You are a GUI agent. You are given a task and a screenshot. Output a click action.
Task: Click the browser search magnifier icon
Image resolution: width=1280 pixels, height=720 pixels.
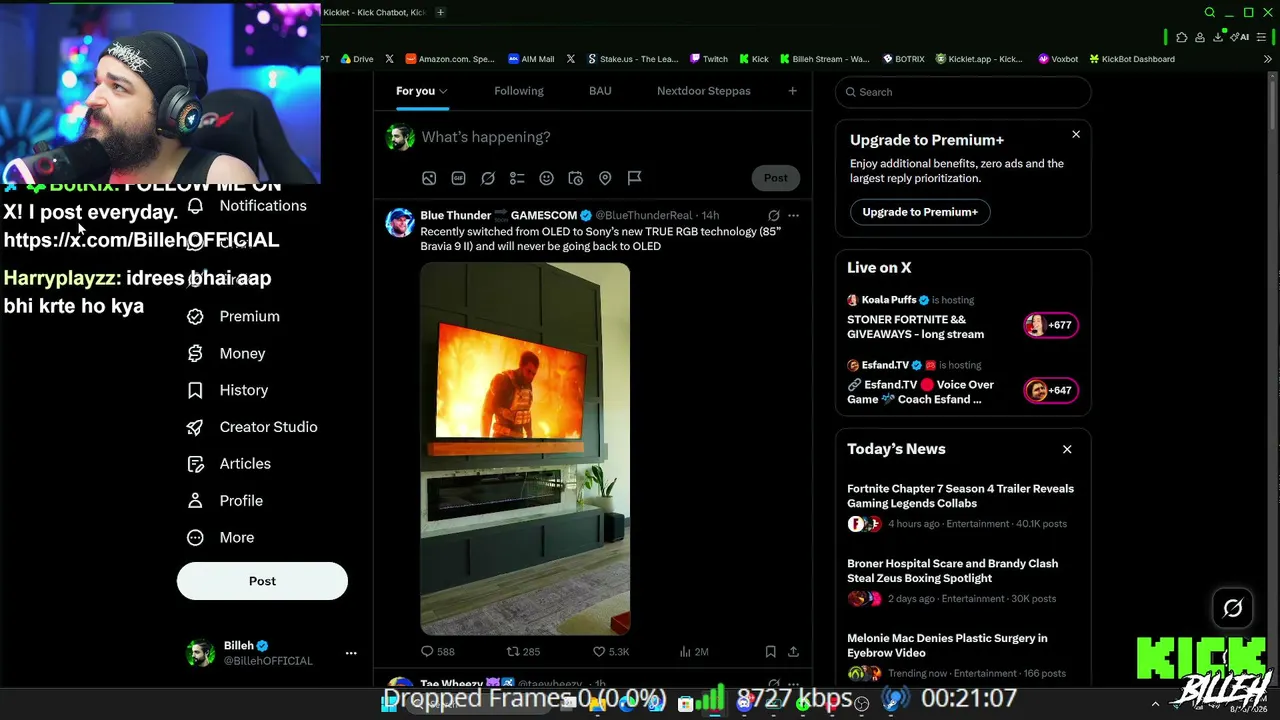tap(1210, 13)
